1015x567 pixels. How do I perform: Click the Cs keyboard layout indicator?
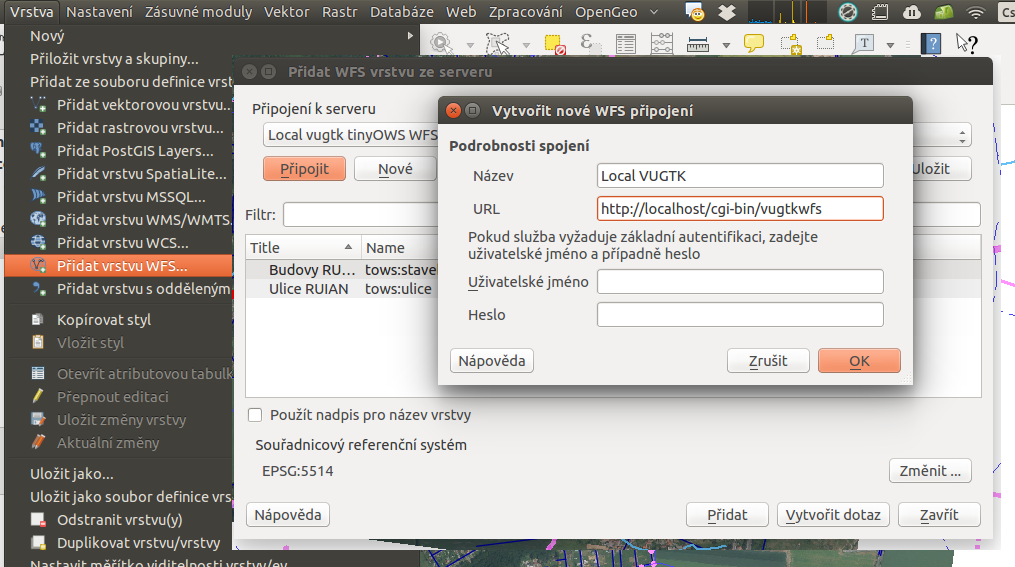(1007, 12)
